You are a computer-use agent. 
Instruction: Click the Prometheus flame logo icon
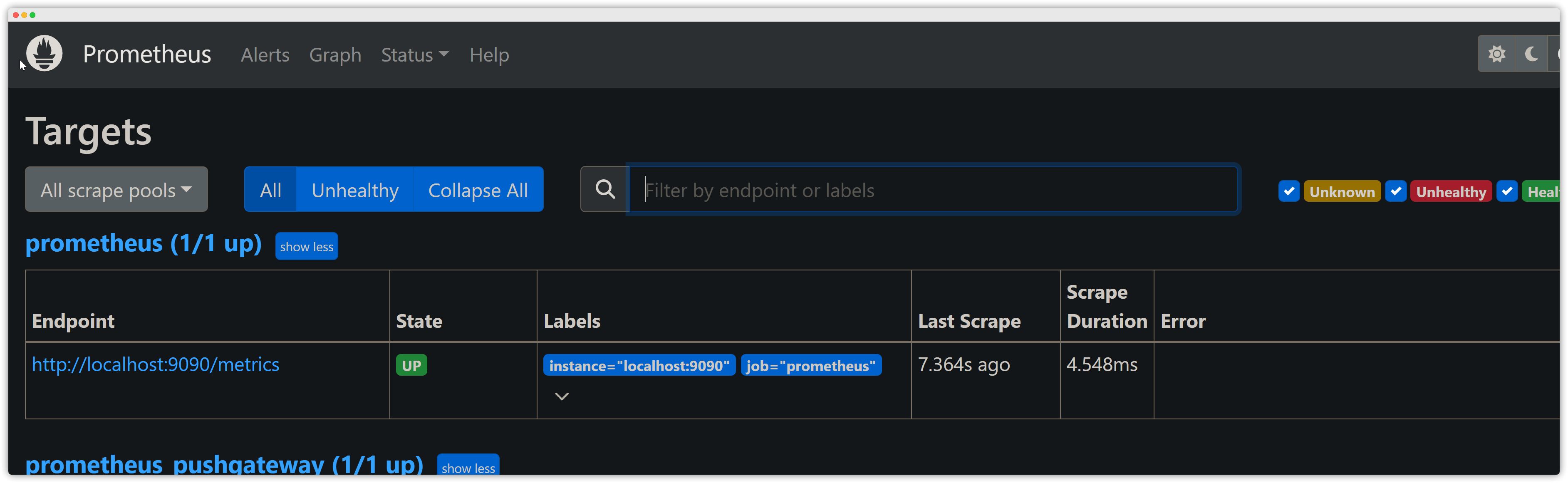(44, 54)
